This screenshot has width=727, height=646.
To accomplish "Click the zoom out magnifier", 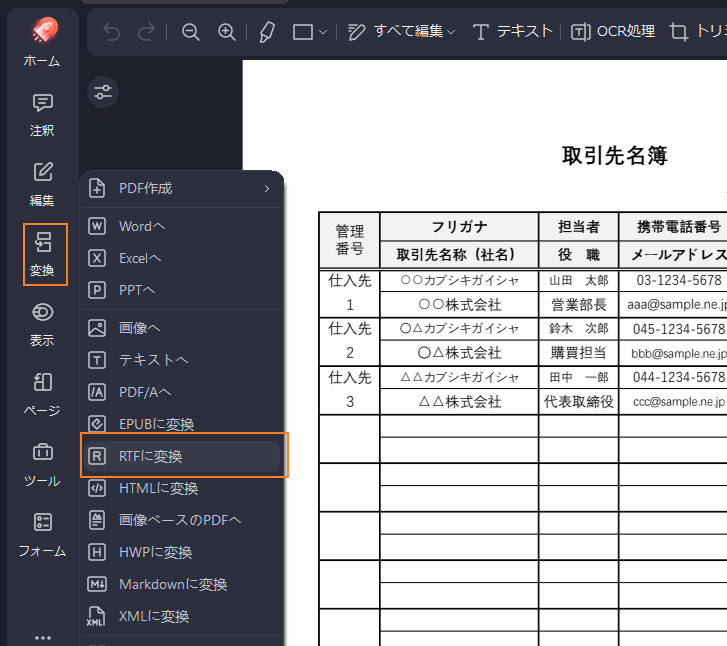I will pos(191,32).
